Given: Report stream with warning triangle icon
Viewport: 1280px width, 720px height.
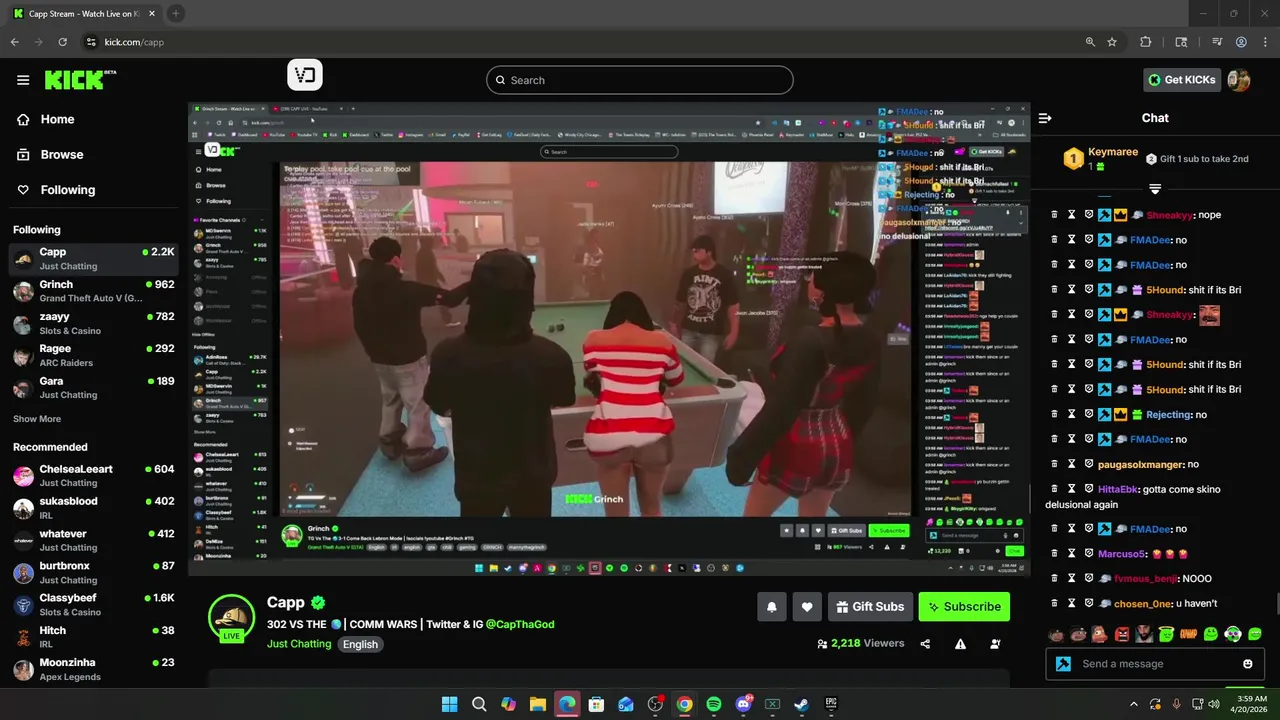Looking at the screenshot, I should coord(960,644).
